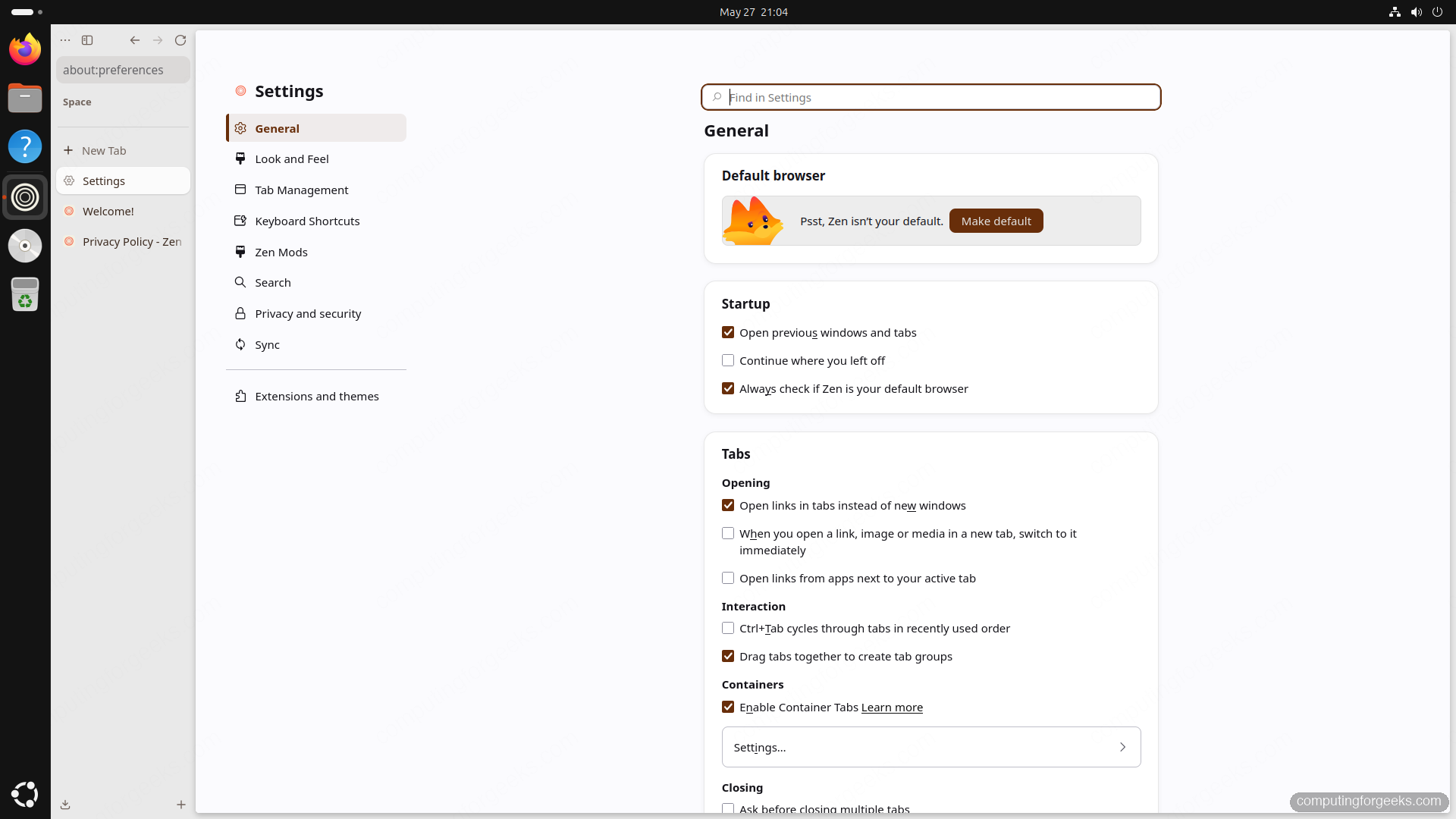Click the plus icon beside New Tab
Viewport: 1456px width, 819px height.
pyautogui.click(x=68, y=150)
